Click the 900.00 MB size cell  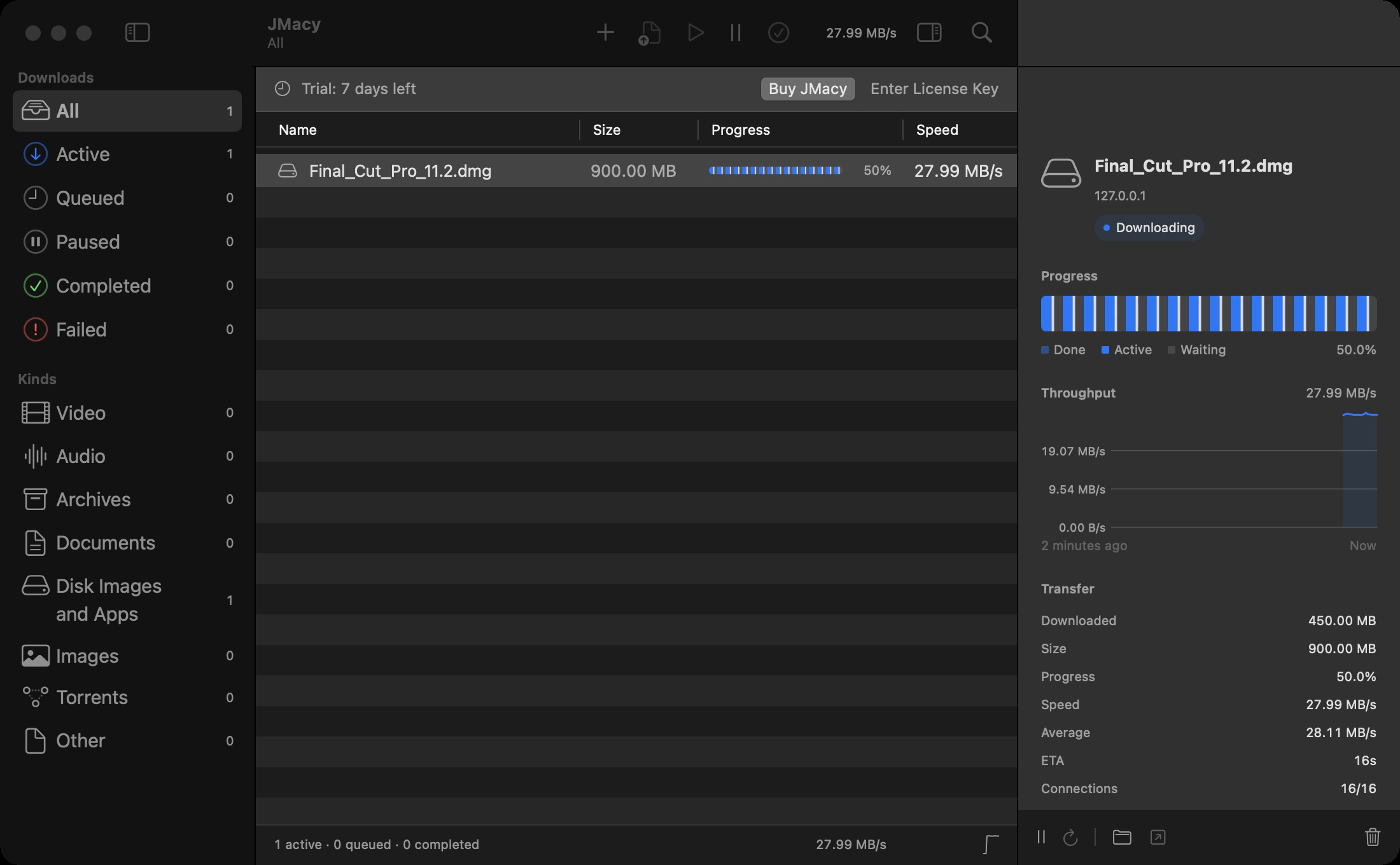coord(633,170)
